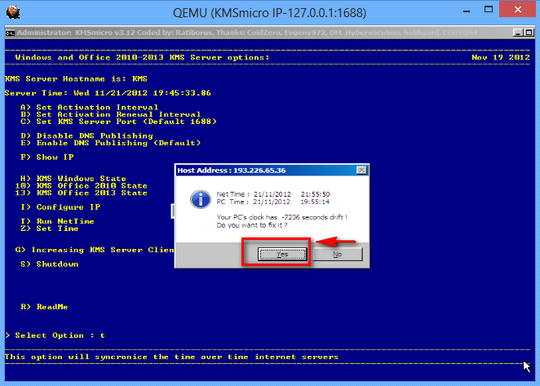
Task: Click the 'Select Option : t' prompt line
Action: coord(55,335)
